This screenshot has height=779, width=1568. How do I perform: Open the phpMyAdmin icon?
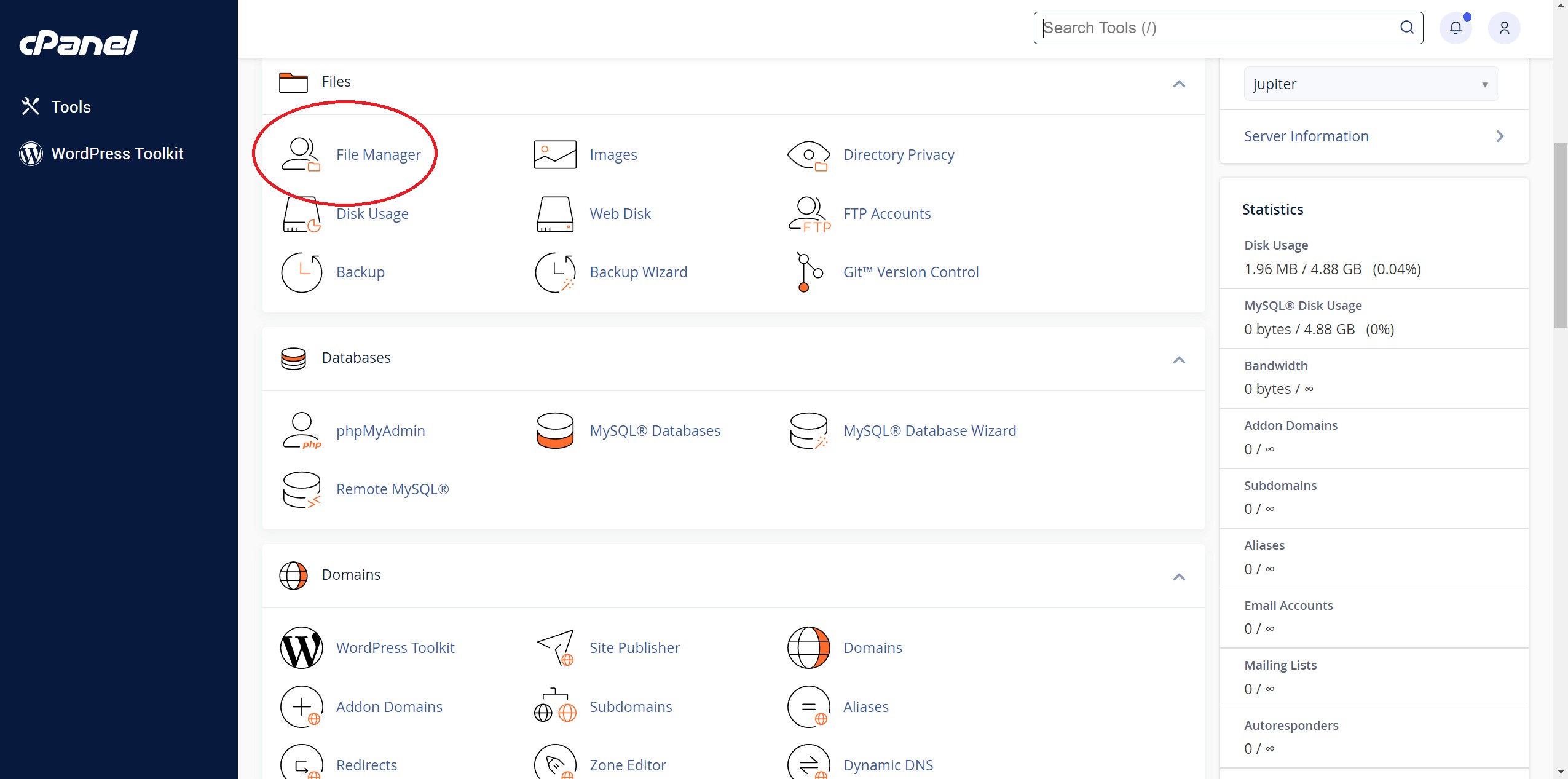[301, 430]
